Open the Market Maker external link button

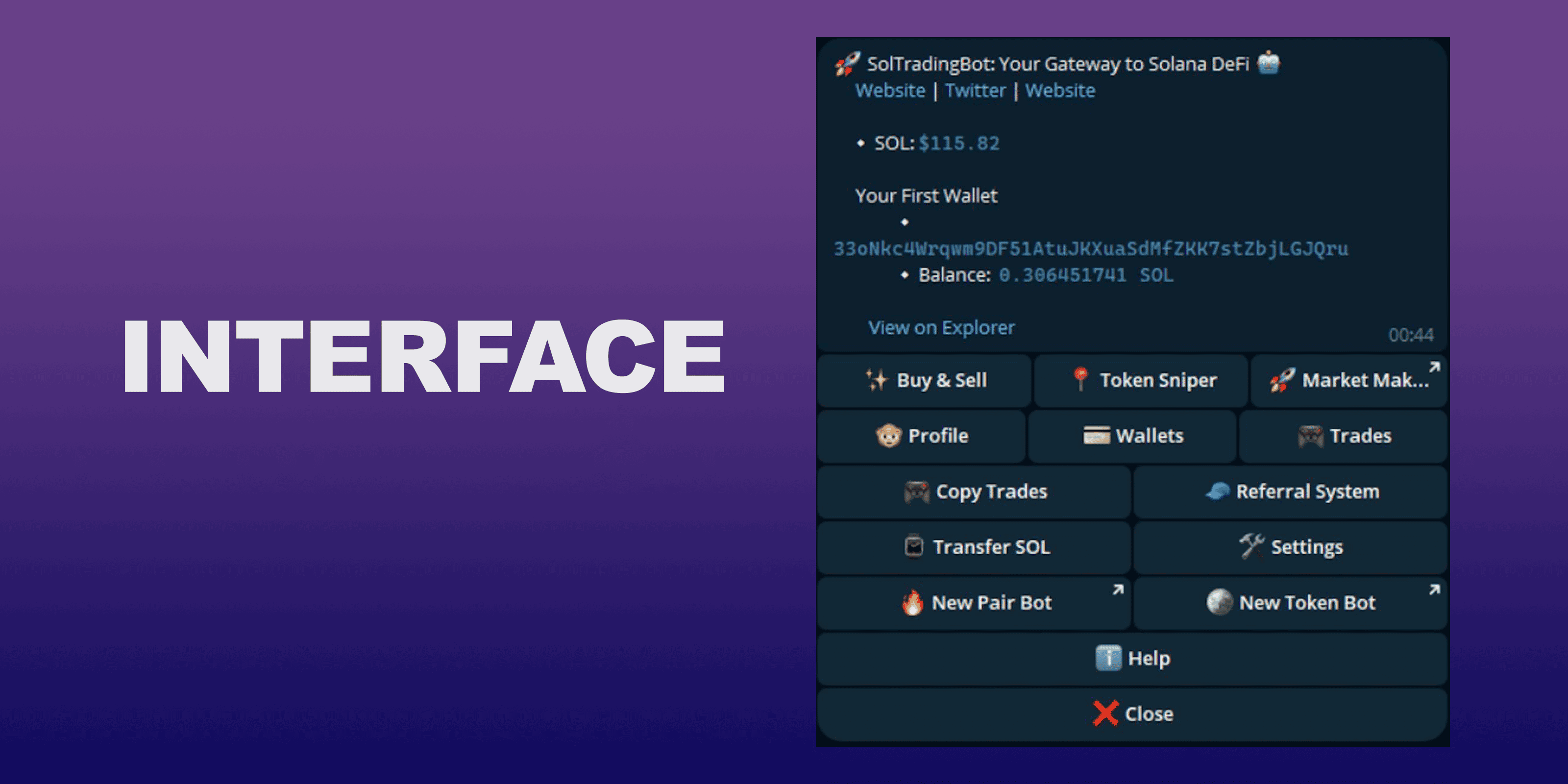point(1349,380)
